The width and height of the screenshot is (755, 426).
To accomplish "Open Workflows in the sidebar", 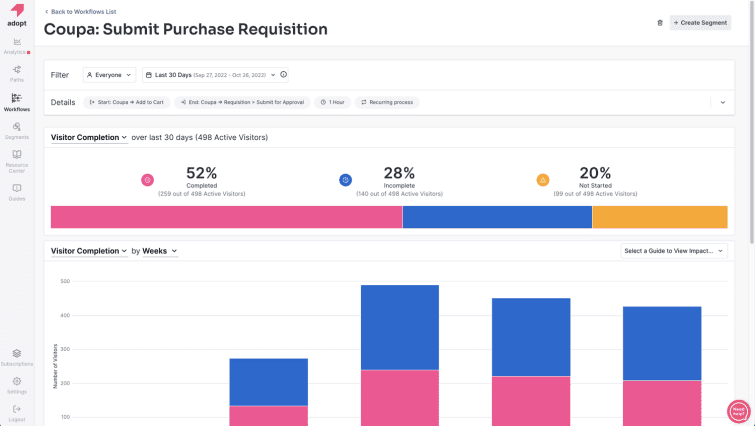I will 17,102.
